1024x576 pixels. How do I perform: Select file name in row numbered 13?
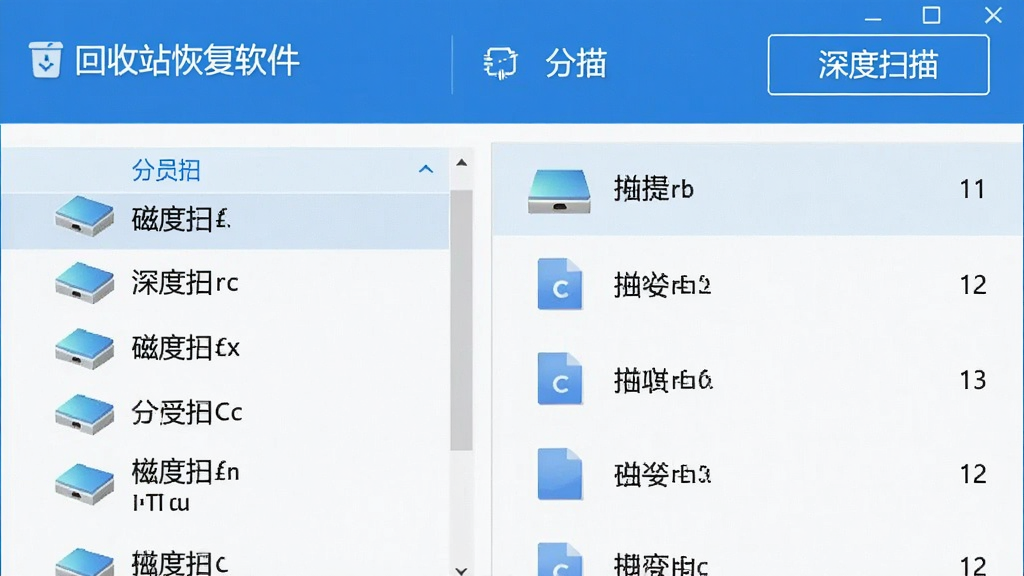(x=663, y=380)
